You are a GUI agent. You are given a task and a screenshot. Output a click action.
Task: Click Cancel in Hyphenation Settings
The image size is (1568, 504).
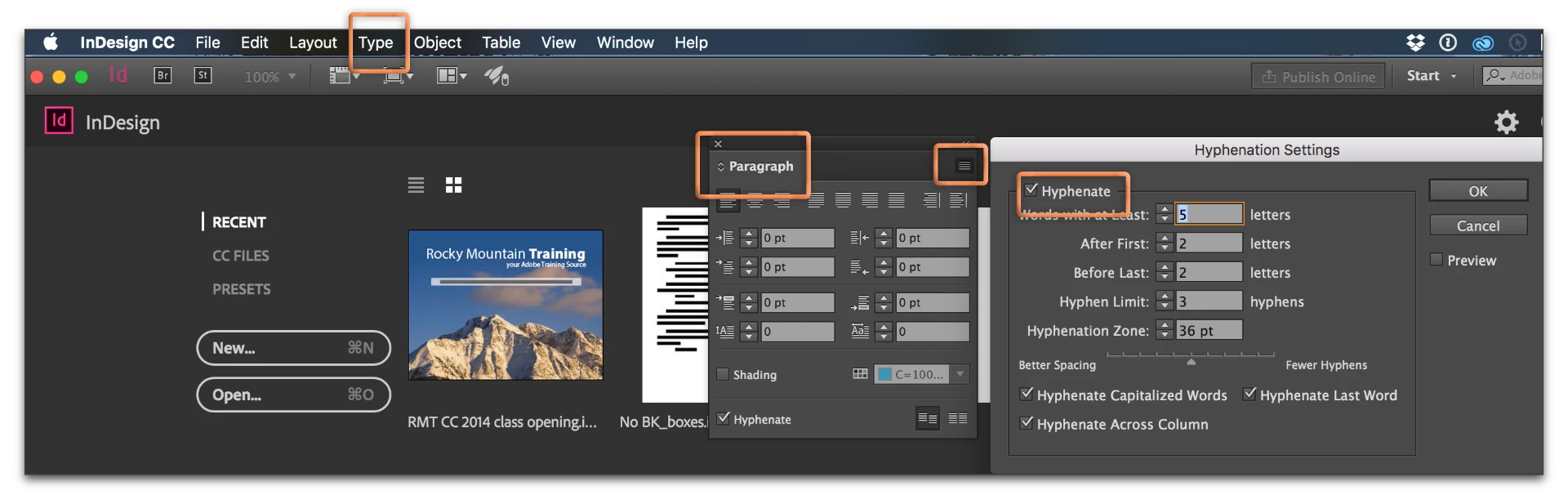pyautogui.click(x=1478, y=225)
